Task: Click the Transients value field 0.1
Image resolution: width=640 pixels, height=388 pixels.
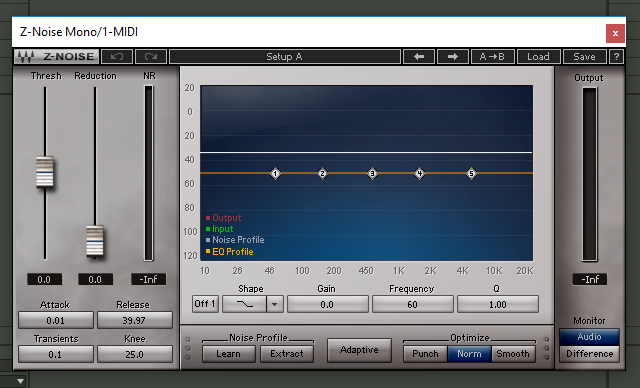Action: tap(56, 354)
